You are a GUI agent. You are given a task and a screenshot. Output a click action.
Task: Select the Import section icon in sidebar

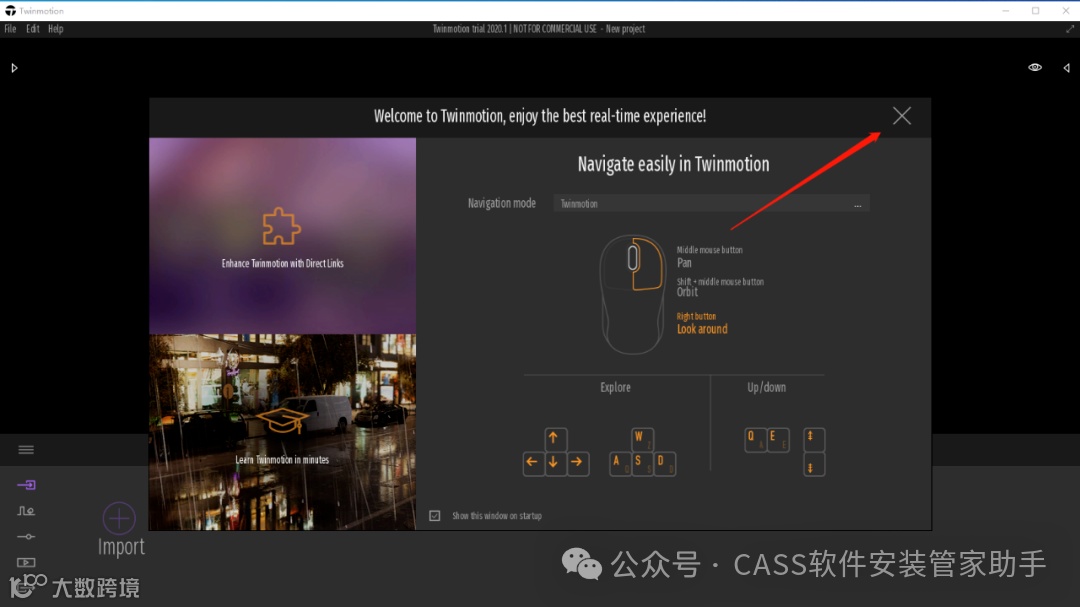click(x=26, y=485)
